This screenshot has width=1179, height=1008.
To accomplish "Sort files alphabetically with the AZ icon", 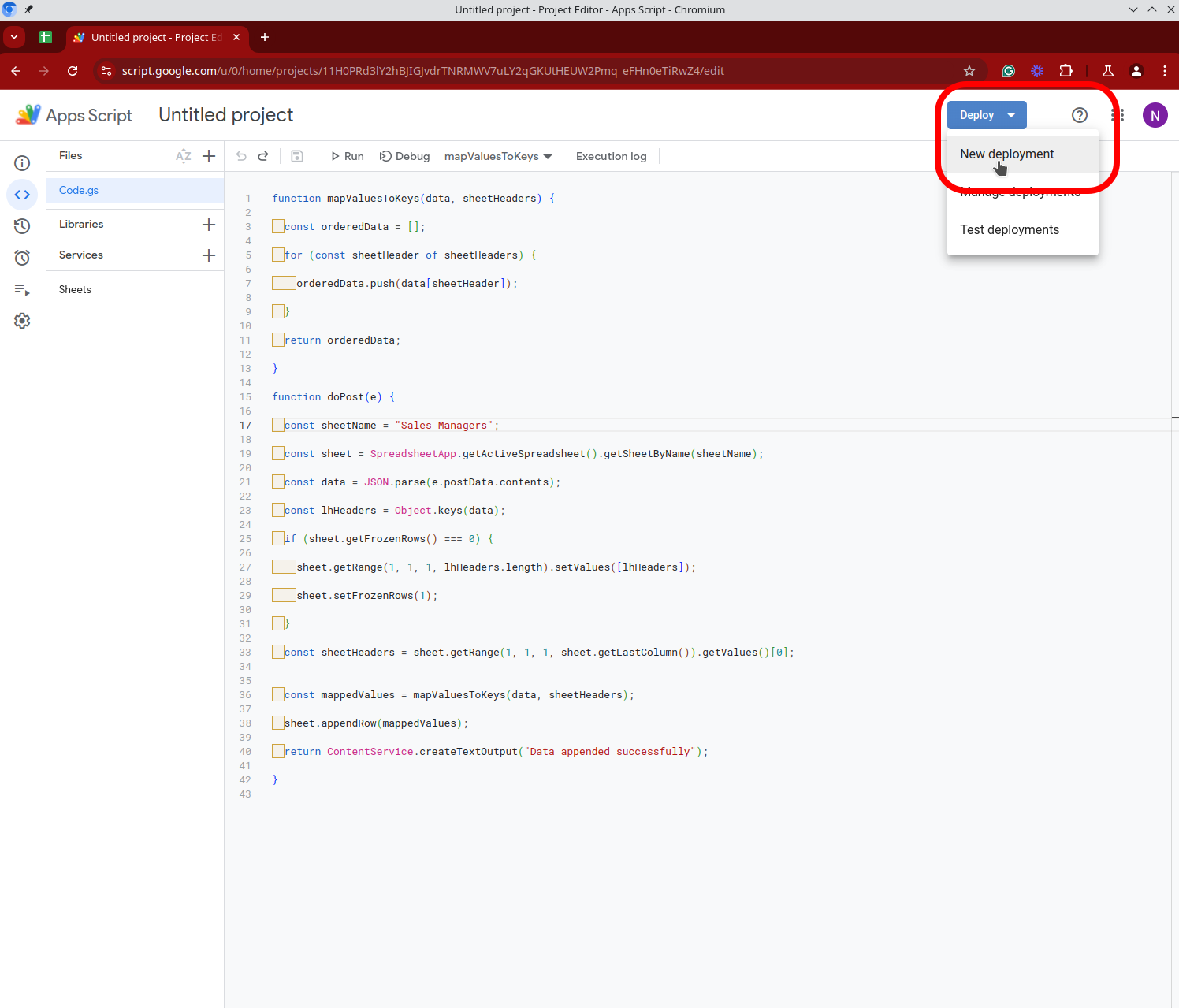I will [184, 156].
